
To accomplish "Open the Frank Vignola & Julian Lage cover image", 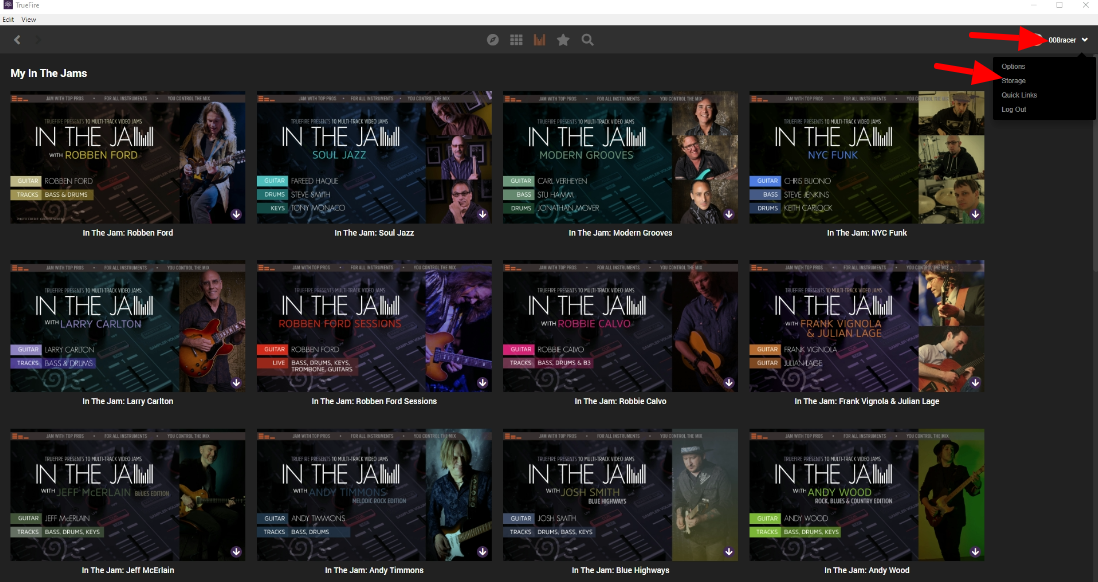I will click(867, 326).
